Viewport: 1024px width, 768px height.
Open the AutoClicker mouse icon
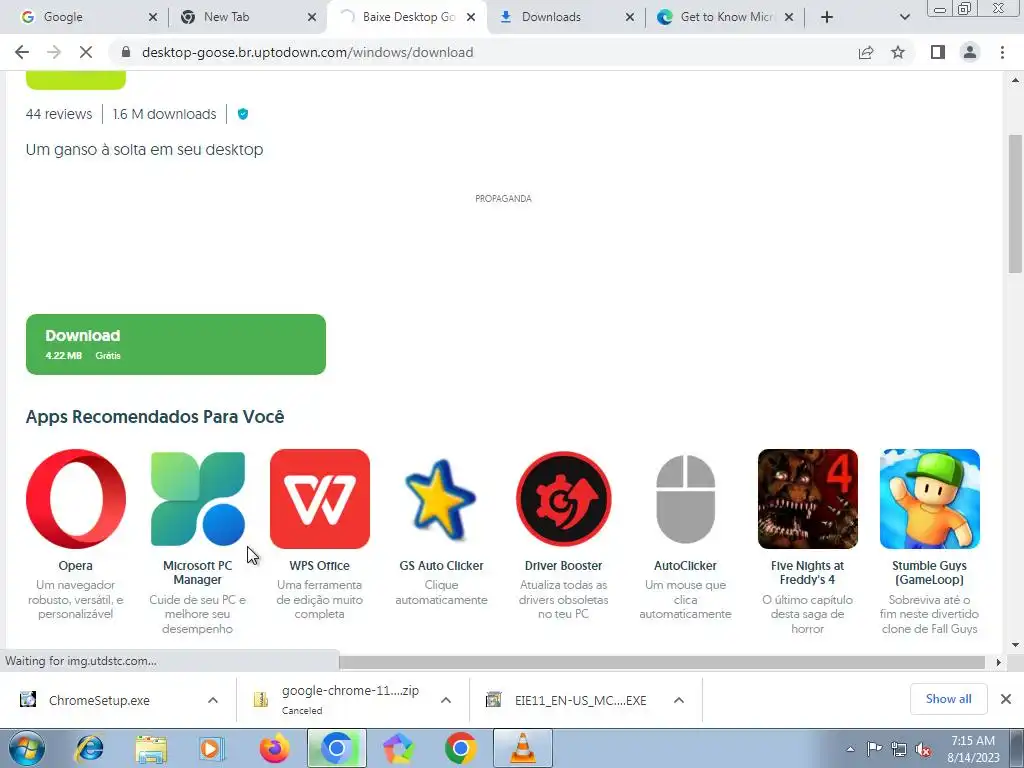point(685,499)
